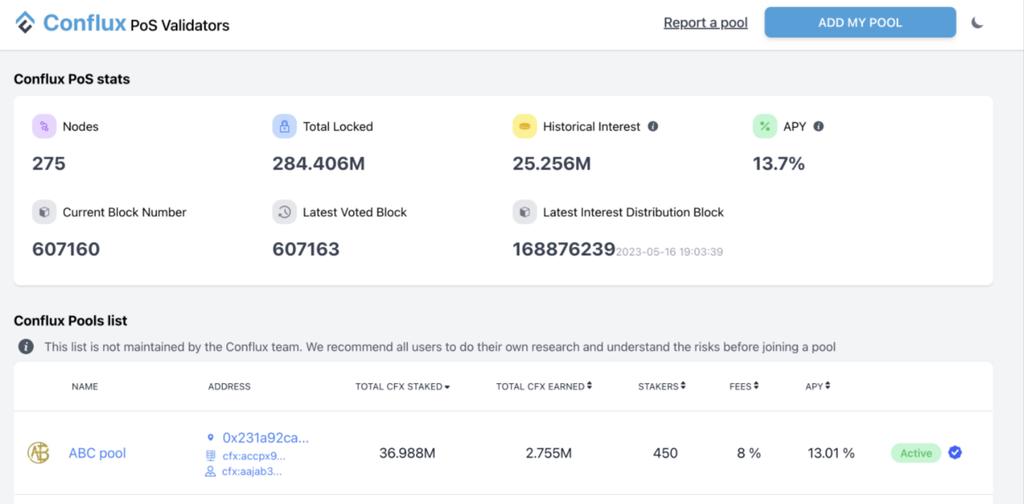Show Historical Interest info tooltip icon

pos(652,127)
